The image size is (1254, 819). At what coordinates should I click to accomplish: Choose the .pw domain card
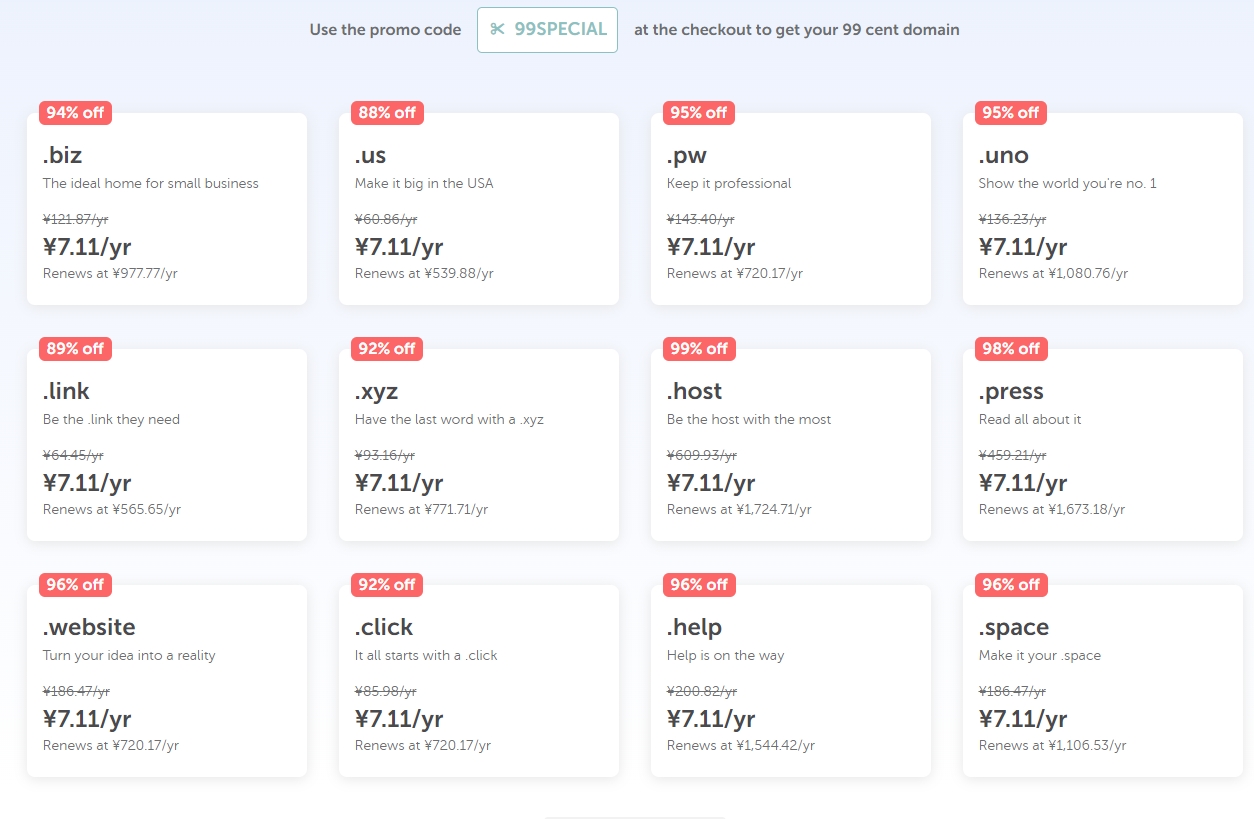coord(790,209)
